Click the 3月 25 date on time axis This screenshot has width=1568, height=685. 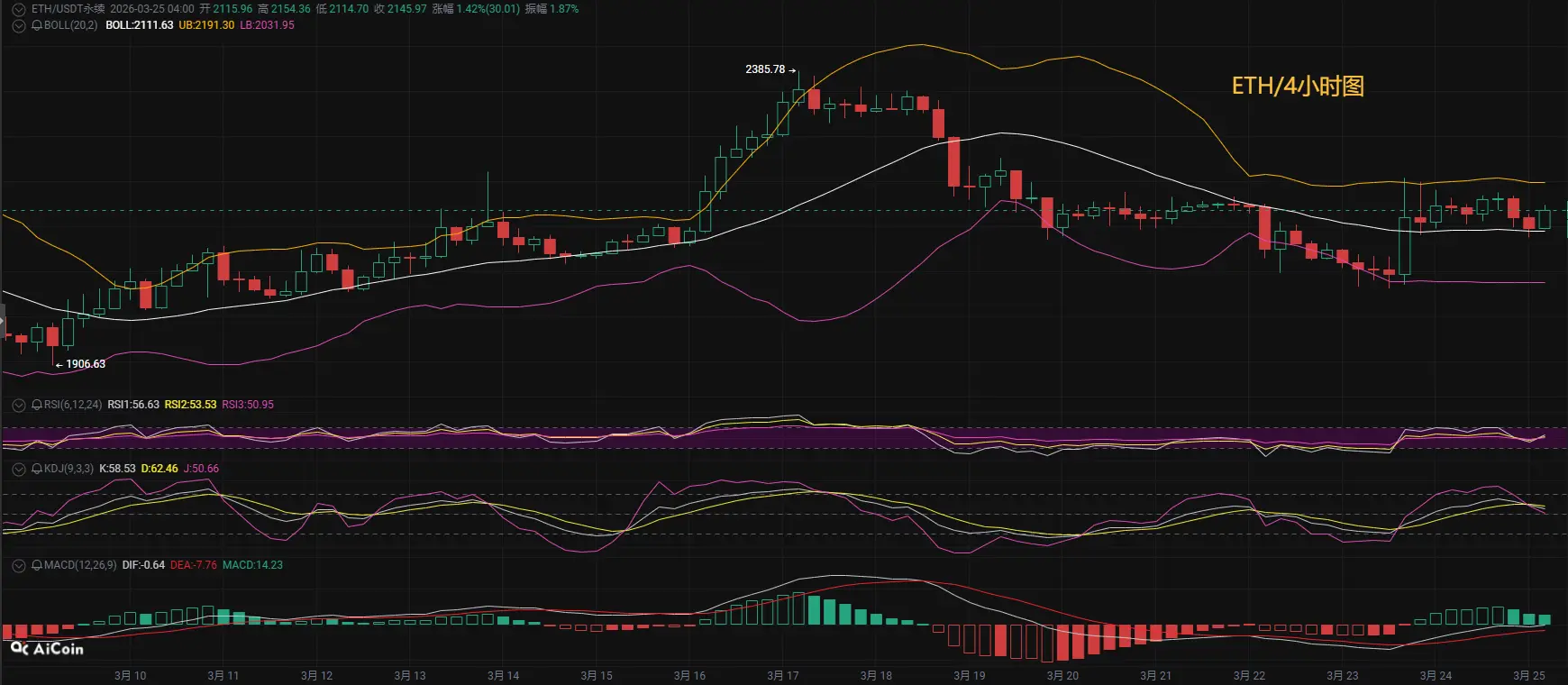tap(1529, 676)
